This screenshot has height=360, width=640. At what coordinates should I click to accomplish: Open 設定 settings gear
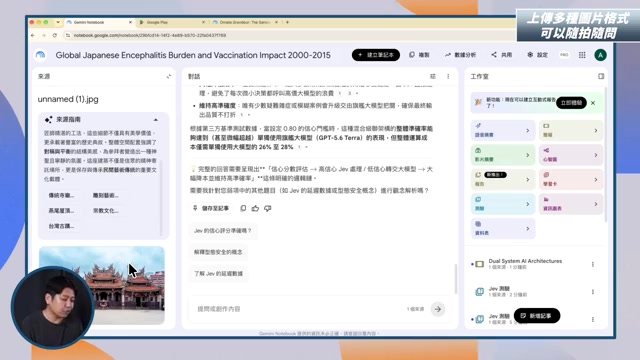tap(537, 55)
